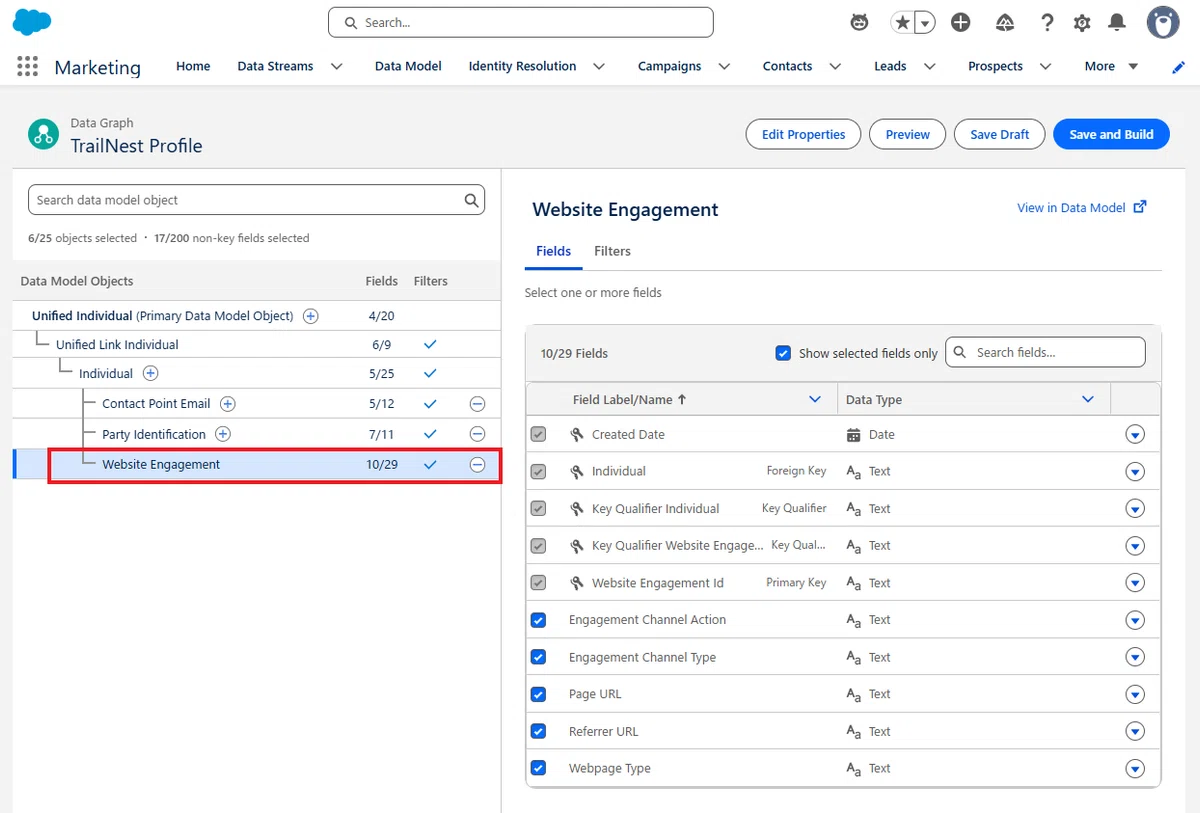Open the Setup gear icon
The image size is (1200, 813).
(x=1082, y=22)
